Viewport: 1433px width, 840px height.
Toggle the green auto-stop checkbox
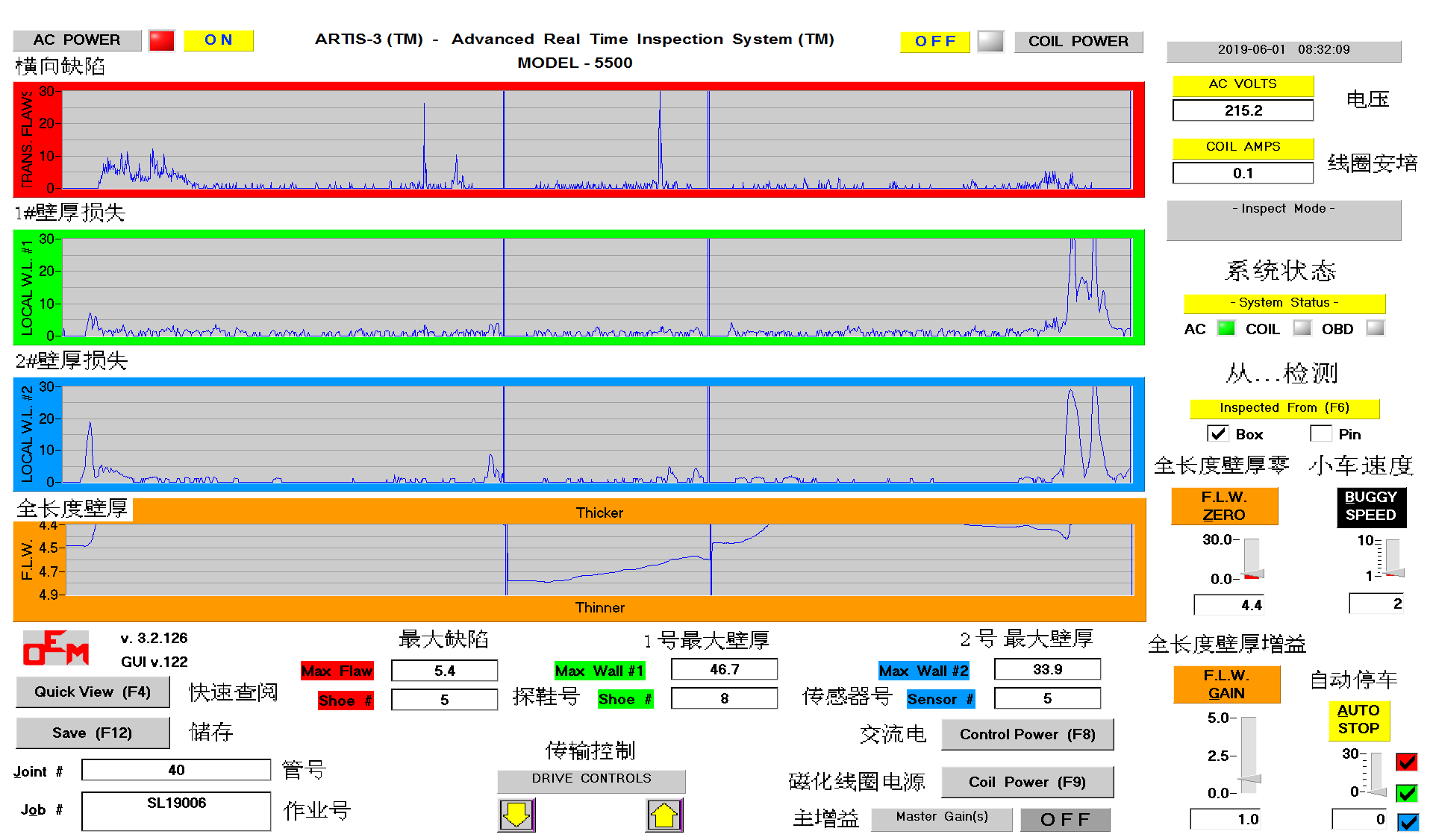pos(1407,792)
